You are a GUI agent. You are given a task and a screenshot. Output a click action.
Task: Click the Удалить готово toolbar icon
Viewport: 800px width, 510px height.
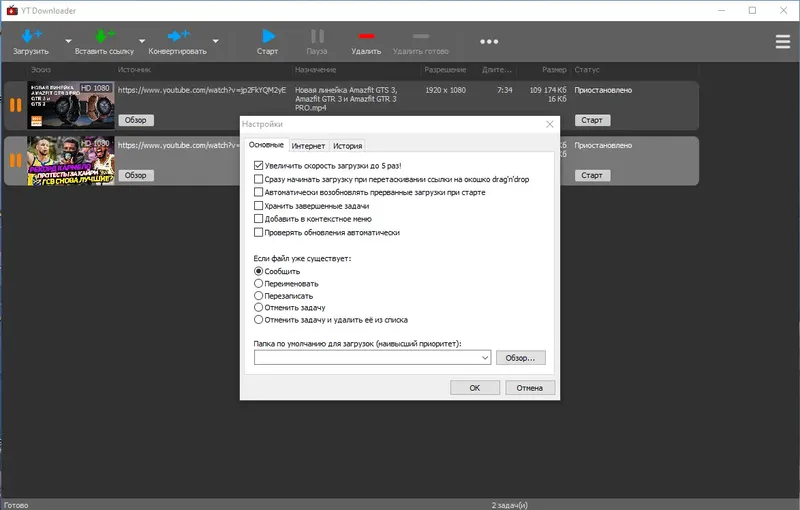421,36
